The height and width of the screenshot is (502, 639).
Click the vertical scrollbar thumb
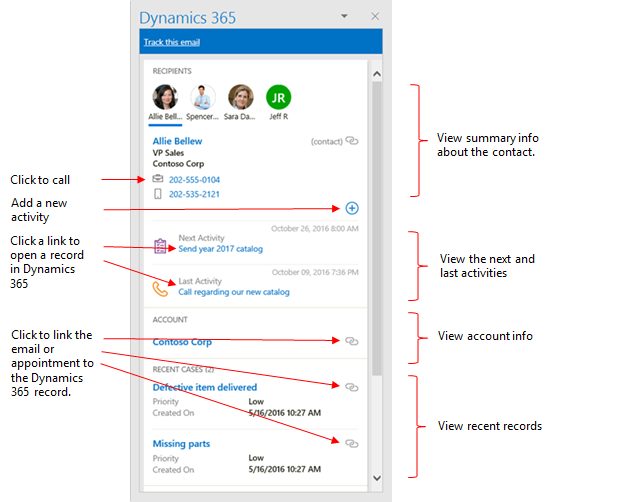coord(377,228)
